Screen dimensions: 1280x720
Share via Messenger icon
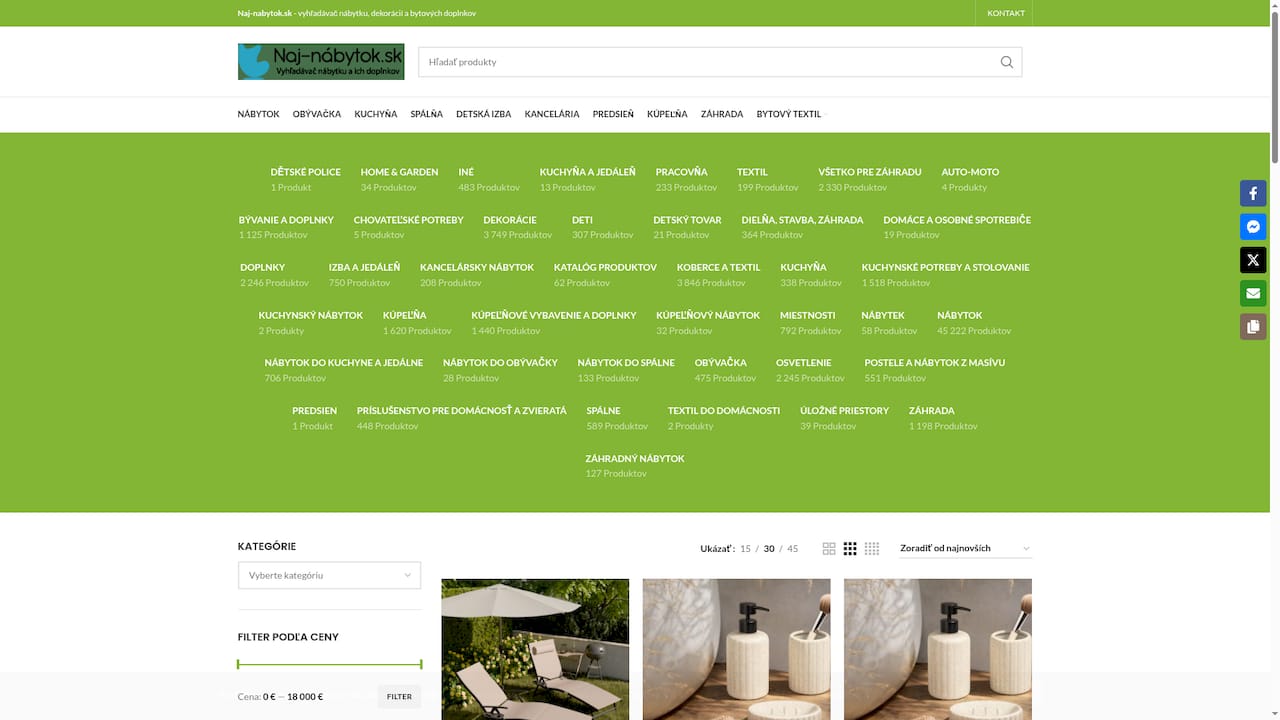(1253, 227)
